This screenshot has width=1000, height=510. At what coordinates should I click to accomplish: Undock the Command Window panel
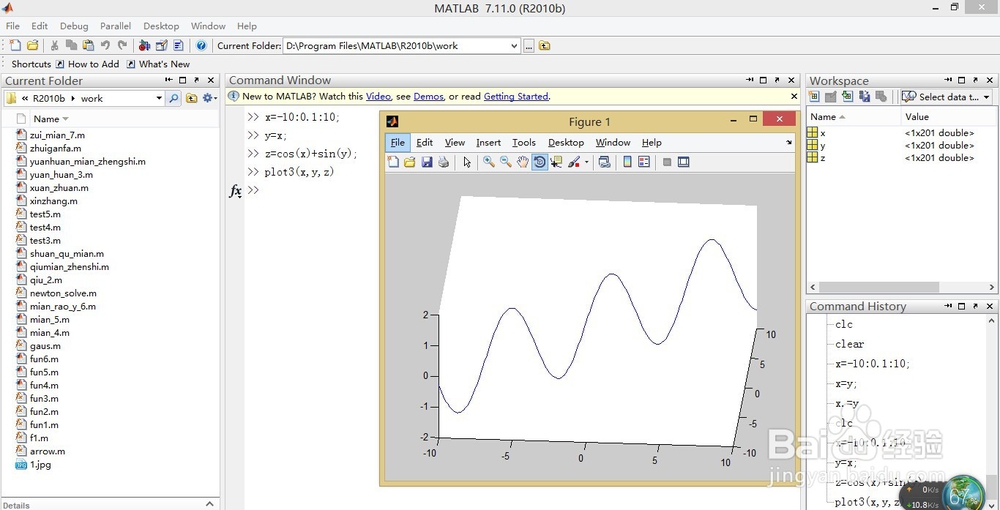(777, 80)
